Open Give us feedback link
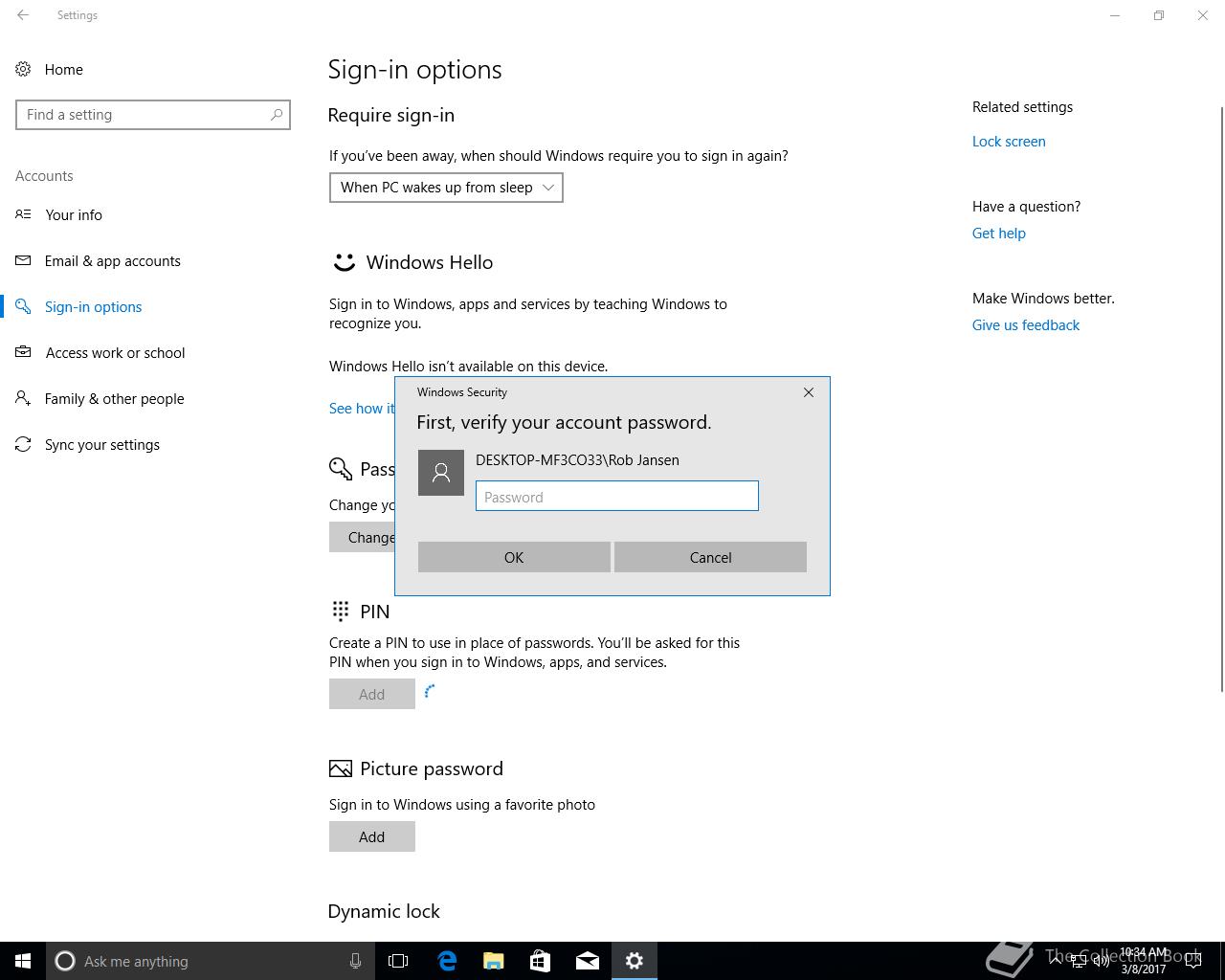Image resolution: width=1225 pixels, height=980 pixels. pyautogui.click(x=1026, y=325)
